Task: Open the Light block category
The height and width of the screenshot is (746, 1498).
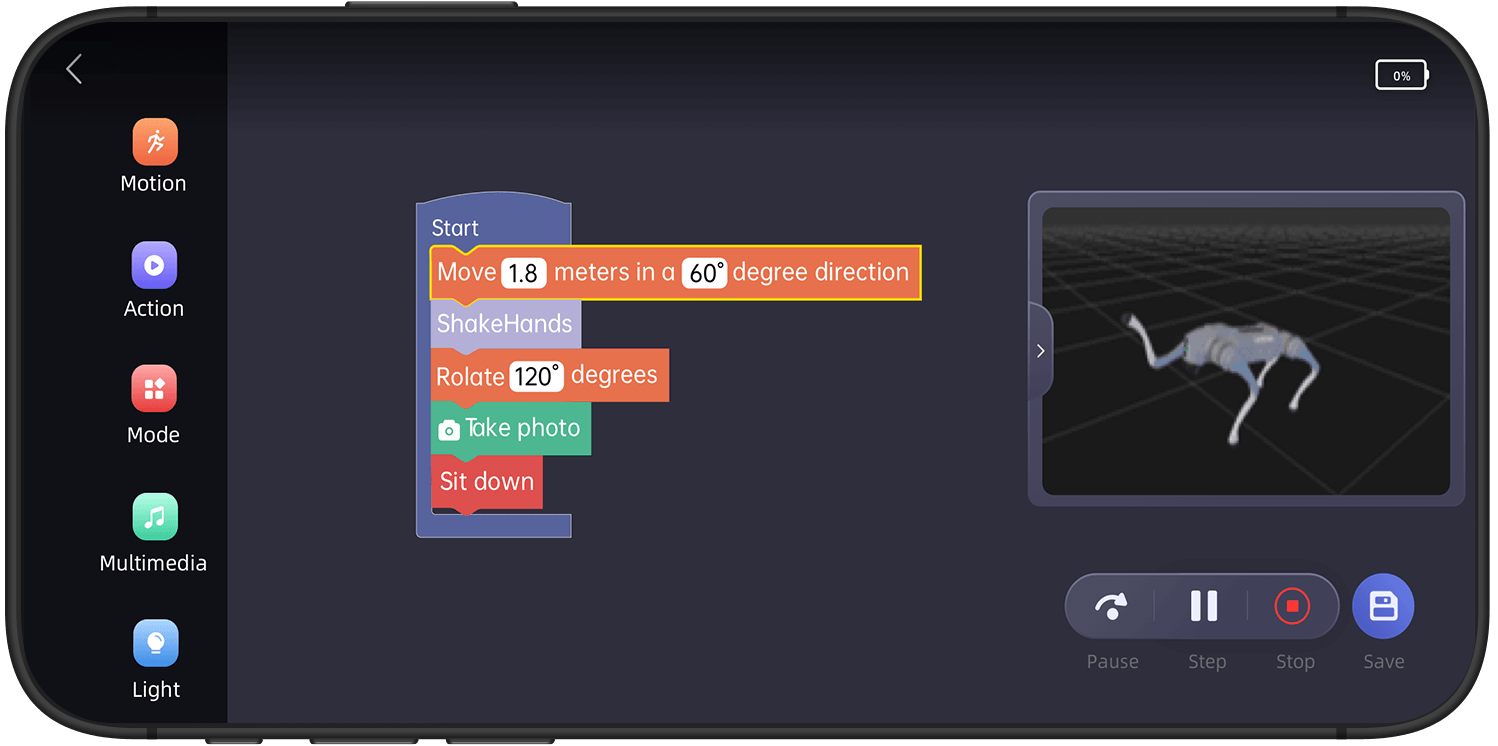Action: (155, 643)
